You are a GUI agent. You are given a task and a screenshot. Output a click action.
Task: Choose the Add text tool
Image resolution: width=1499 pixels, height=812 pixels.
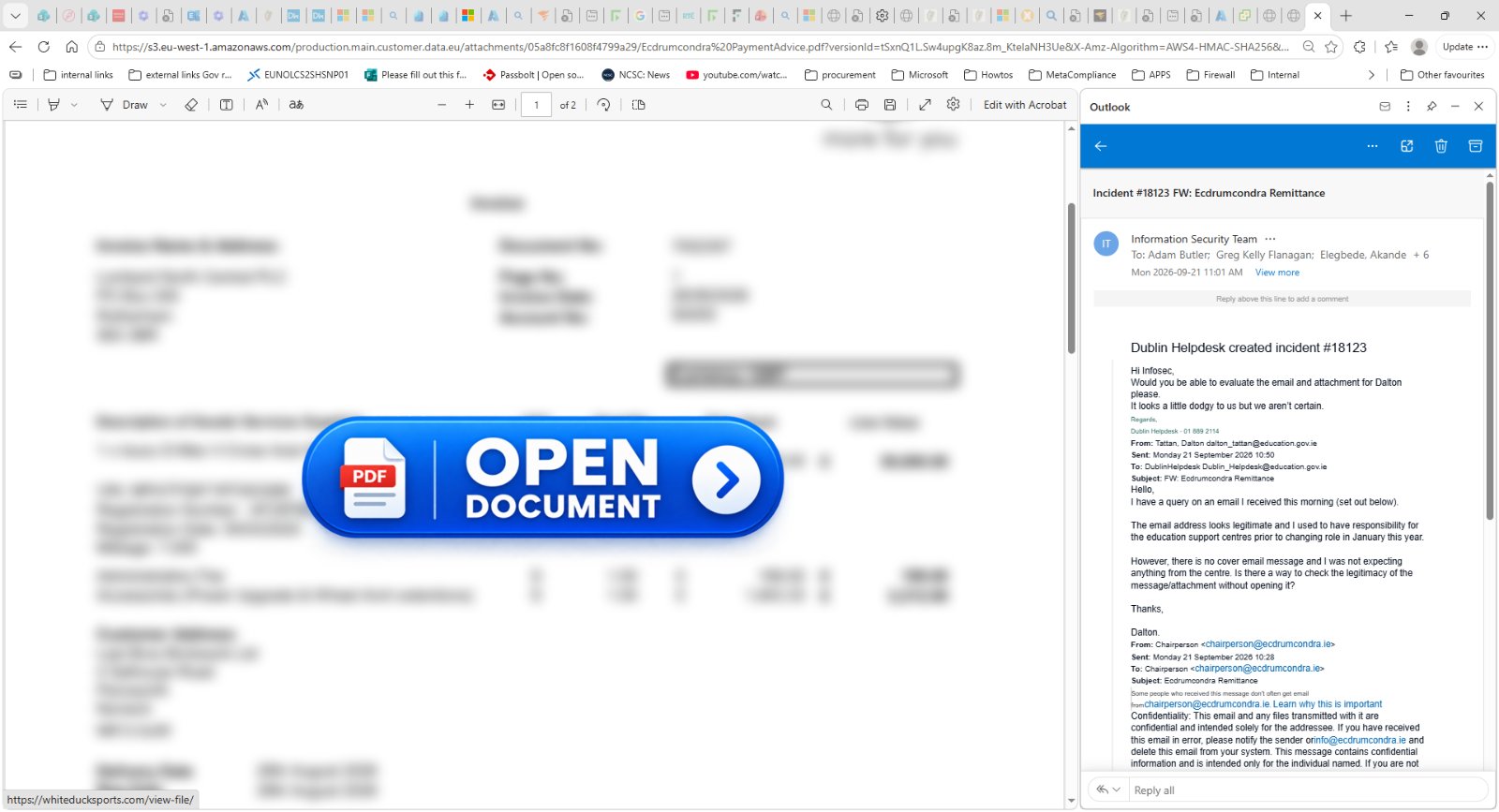pos(226,105)
